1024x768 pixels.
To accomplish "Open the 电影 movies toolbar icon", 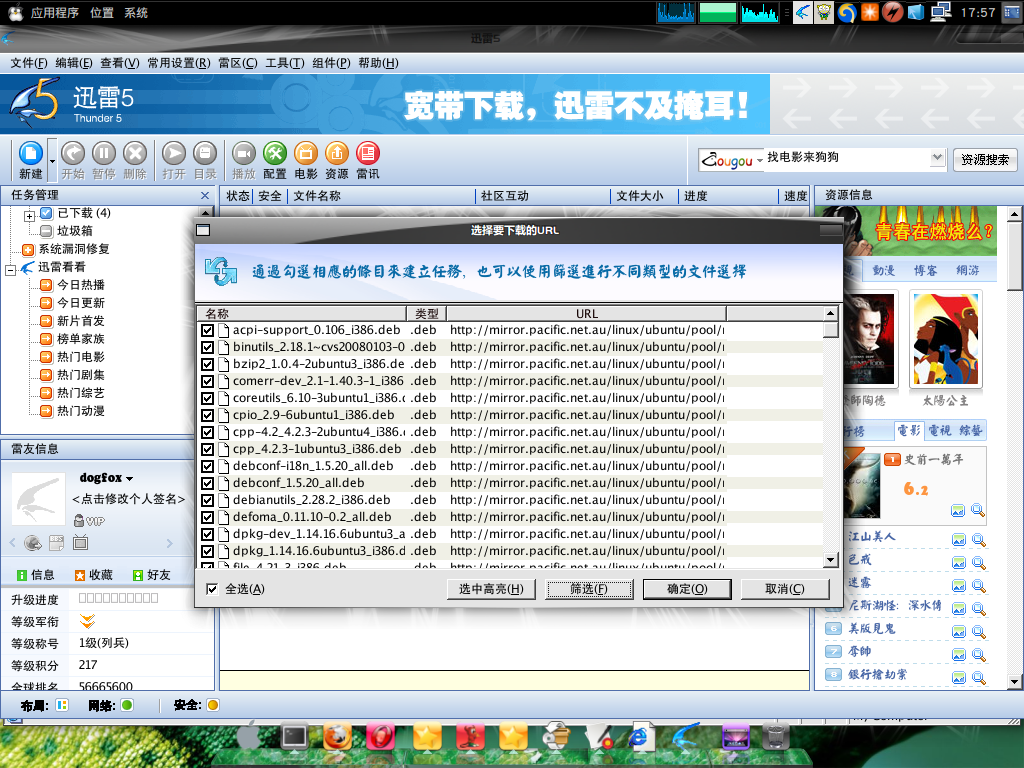I will (306, 154).
